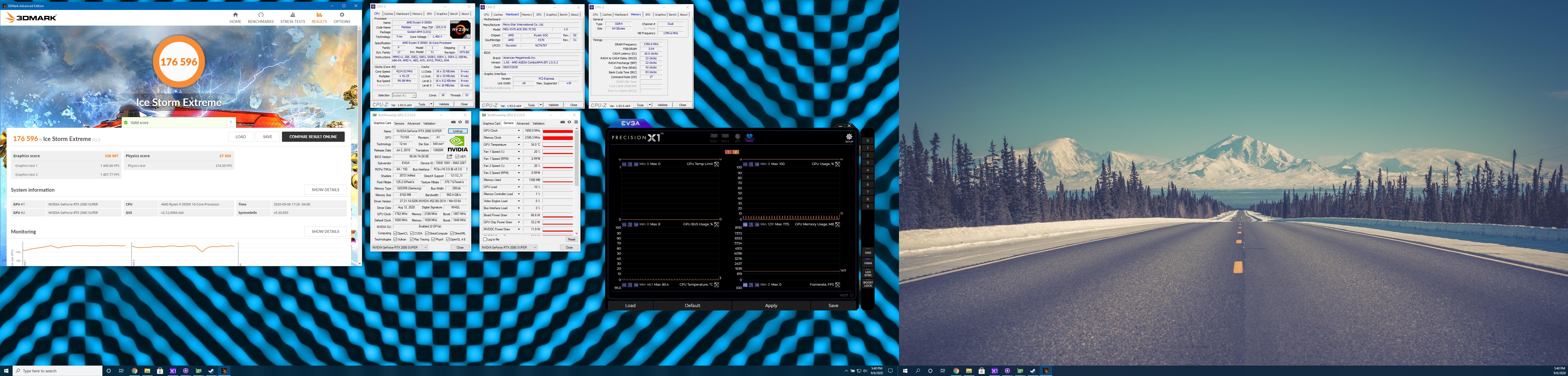Click refresh icon in GPU-Z Graphics Card window
Viewport: 1568px width, 376px height.
point(460,122)
